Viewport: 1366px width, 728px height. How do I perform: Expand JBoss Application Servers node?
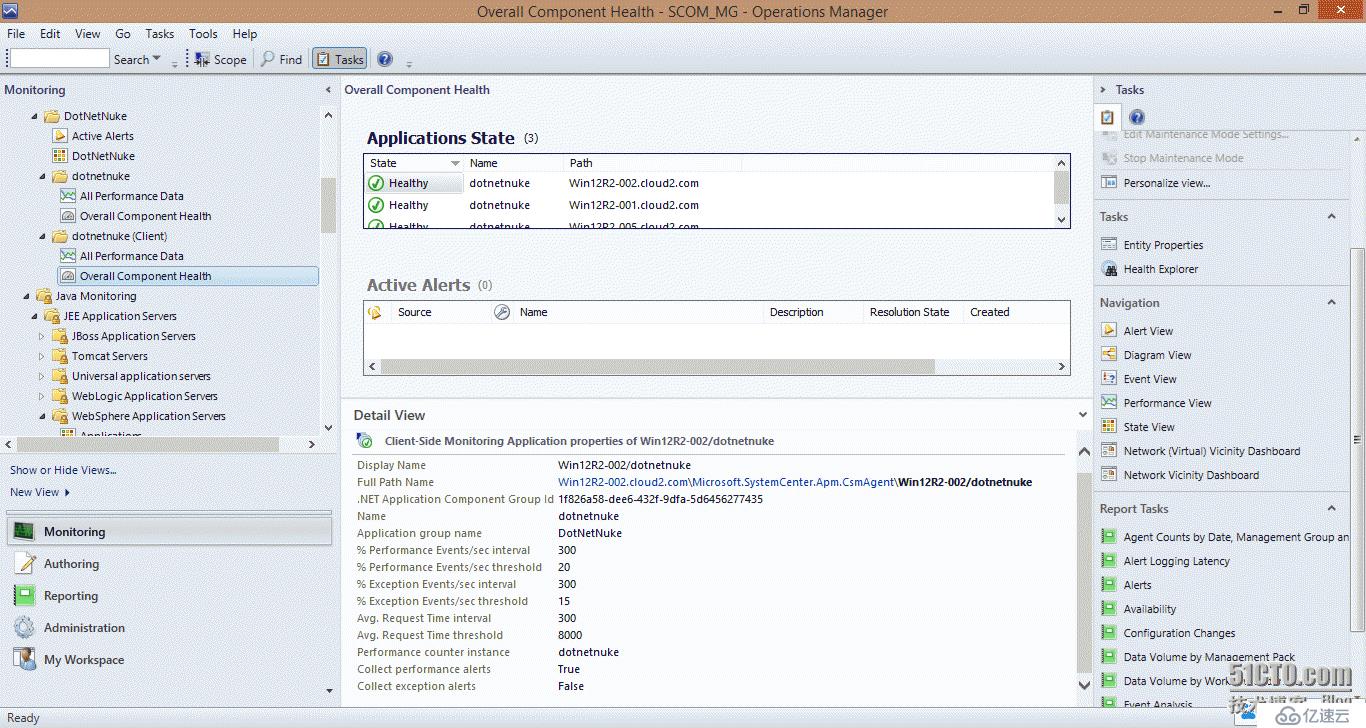coord(42,336)
